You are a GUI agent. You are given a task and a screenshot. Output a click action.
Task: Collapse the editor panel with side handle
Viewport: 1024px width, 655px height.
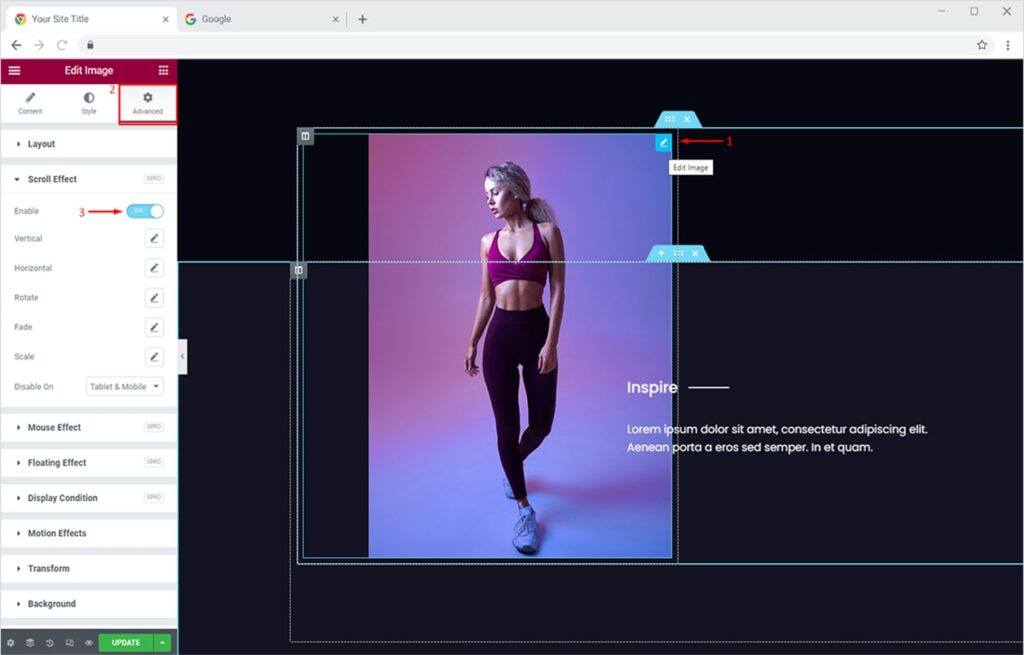tap(182, 357)
